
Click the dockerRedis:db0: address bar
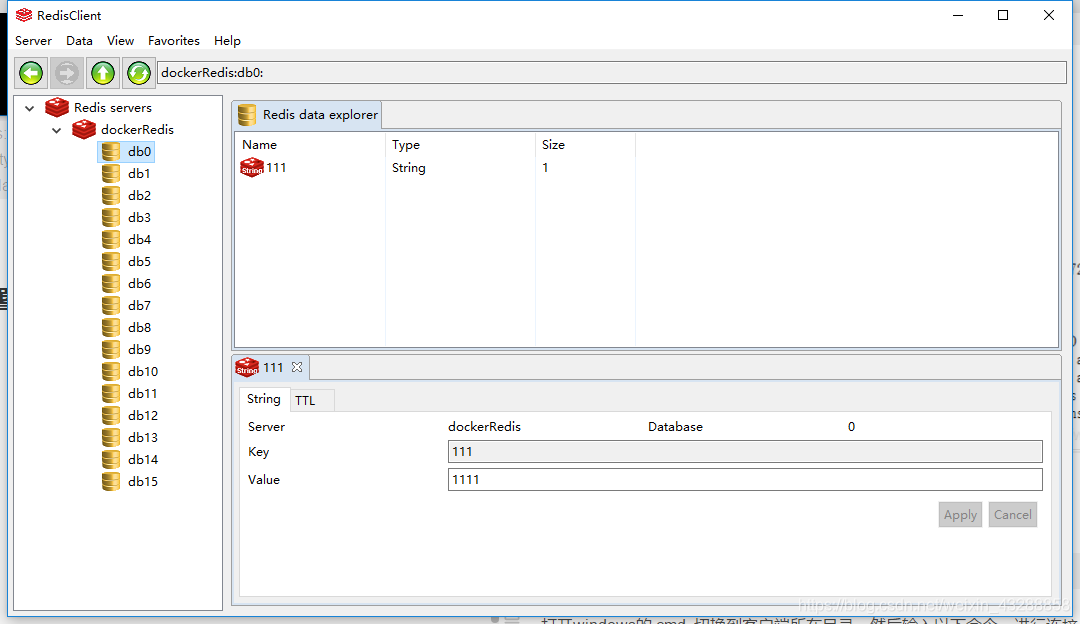(x=612, y=73)
